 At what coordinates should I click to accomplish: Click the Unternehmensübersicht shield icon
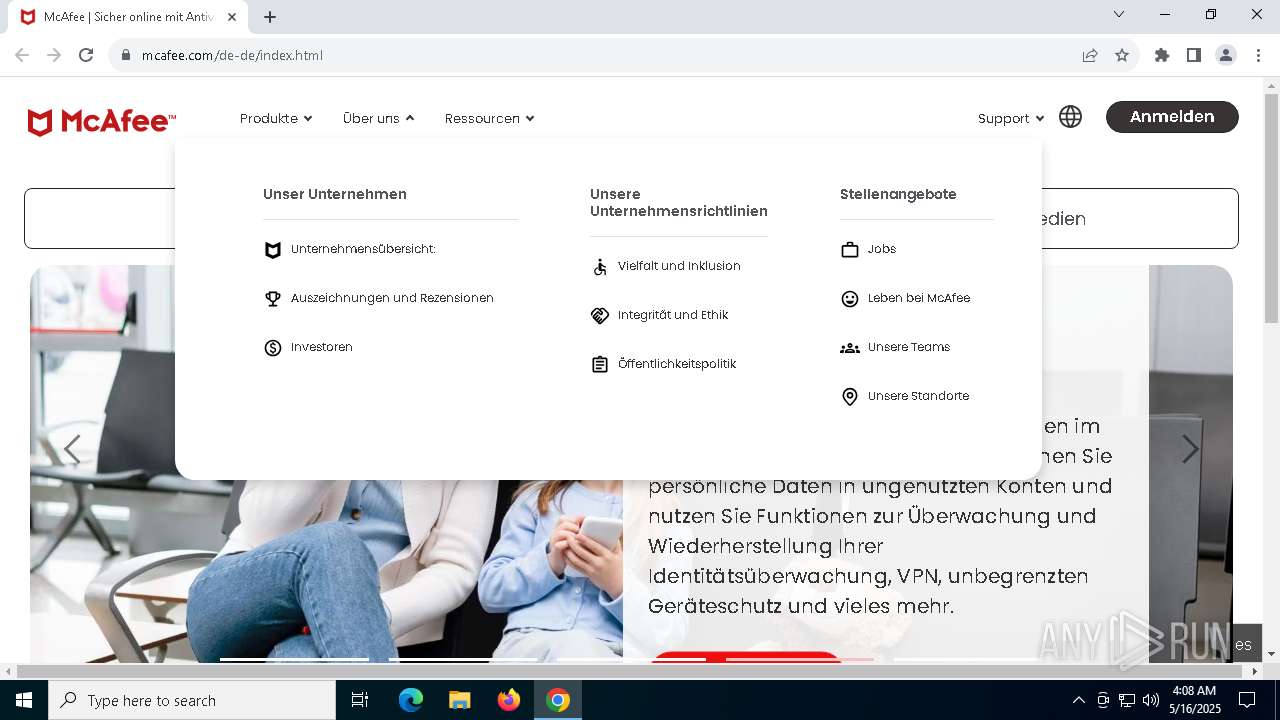coord(272,250)
